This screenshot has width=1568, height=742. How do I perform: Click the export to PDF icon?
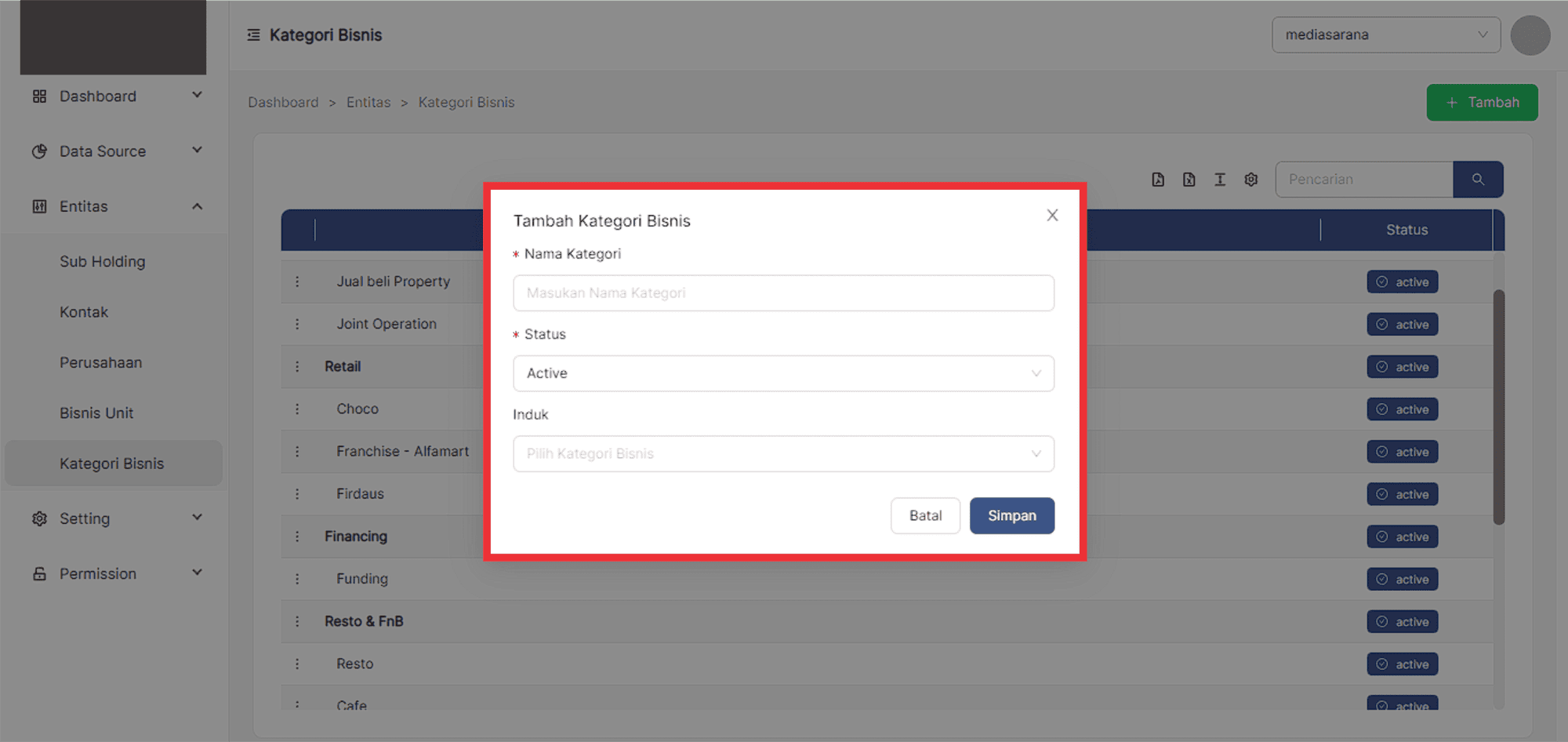click(1158, 180)
